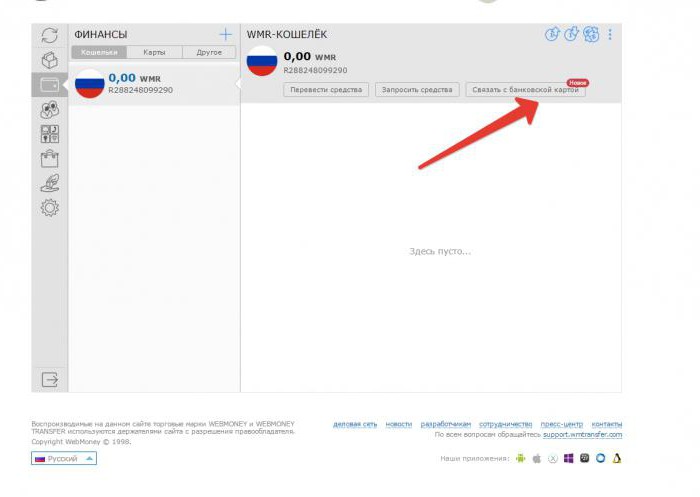Open the support.wmtransfer.com link
Viewport: 700px width, 497px height.
point(583,434)
